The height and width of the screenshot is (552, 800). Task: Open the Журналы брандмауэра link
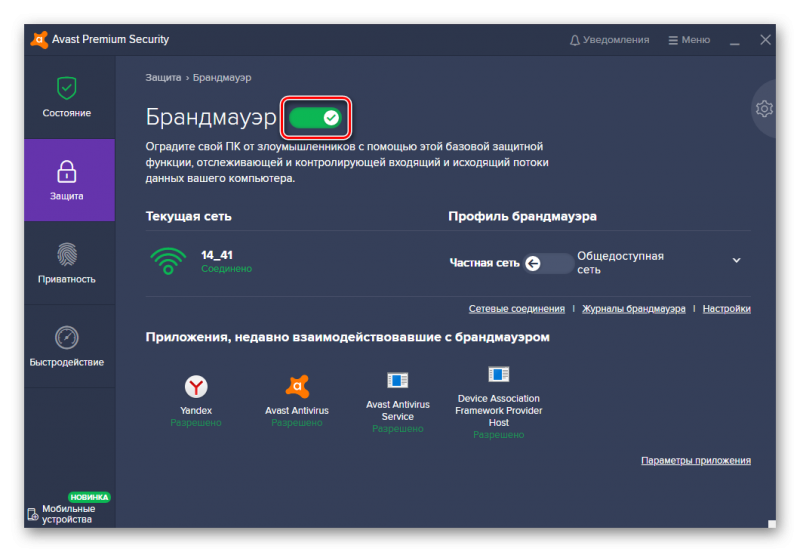click(x=634, y=309)
